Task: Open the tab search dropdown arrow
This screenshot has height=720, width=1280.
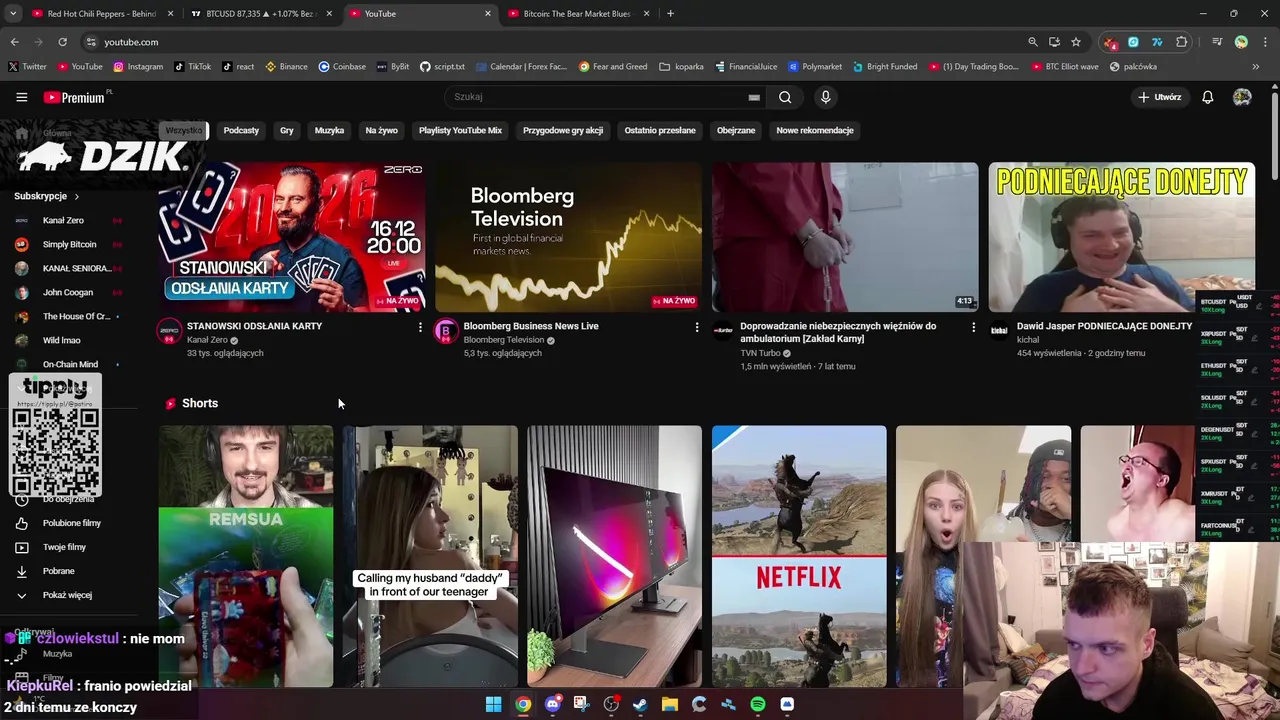Action: pyautogui.click(x=13, y=14)
